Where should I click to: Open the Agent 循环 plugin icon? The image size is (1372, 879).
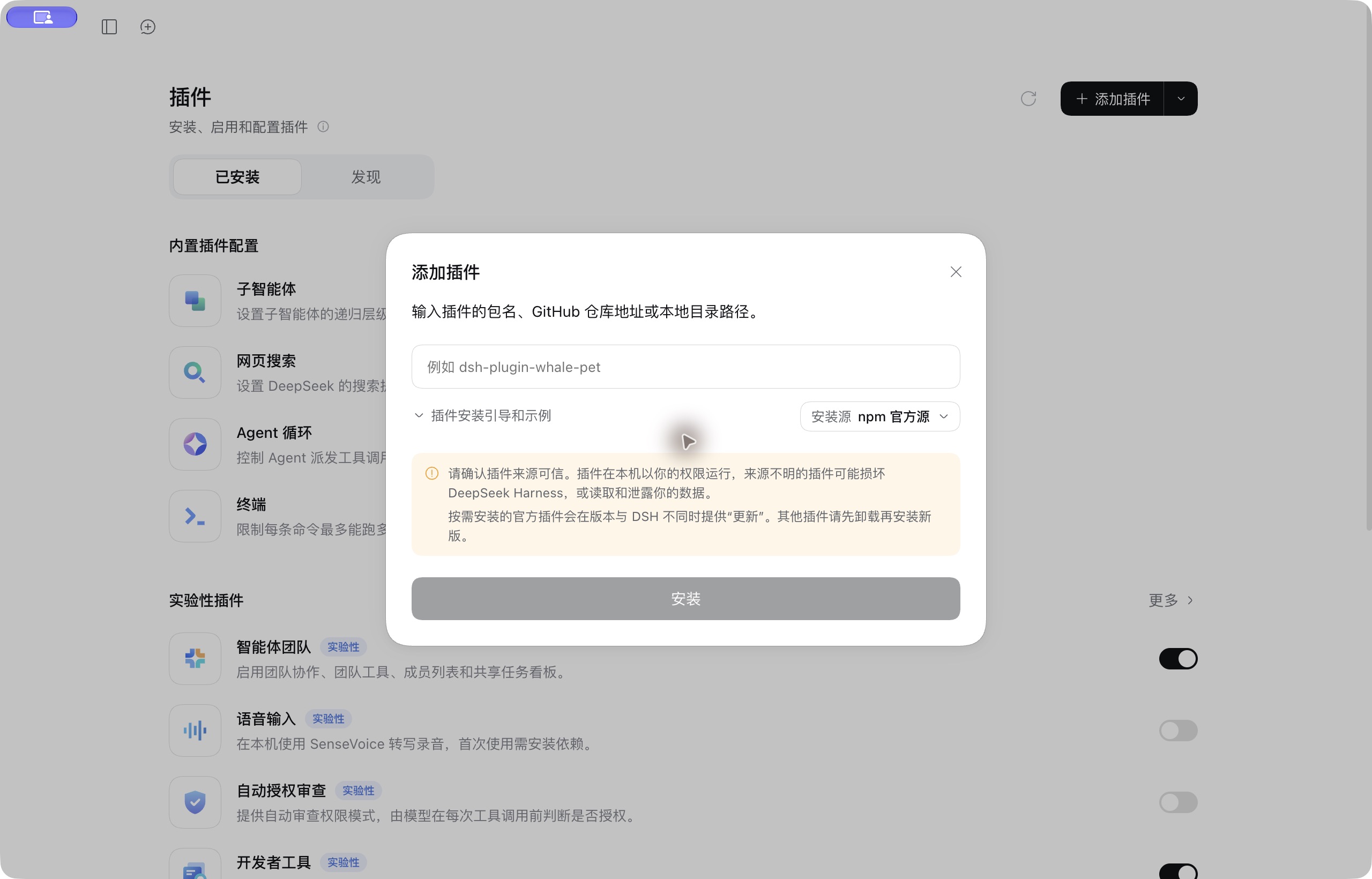195,444
